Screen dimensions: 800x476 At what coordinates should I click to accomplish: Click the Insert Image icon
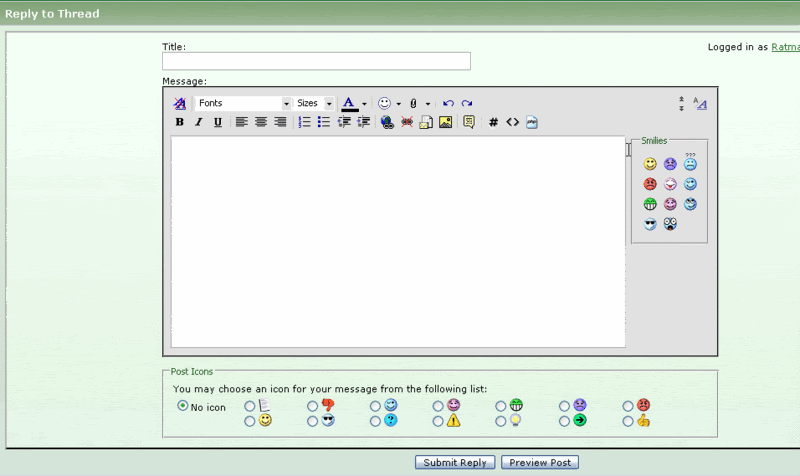(445, 122)
